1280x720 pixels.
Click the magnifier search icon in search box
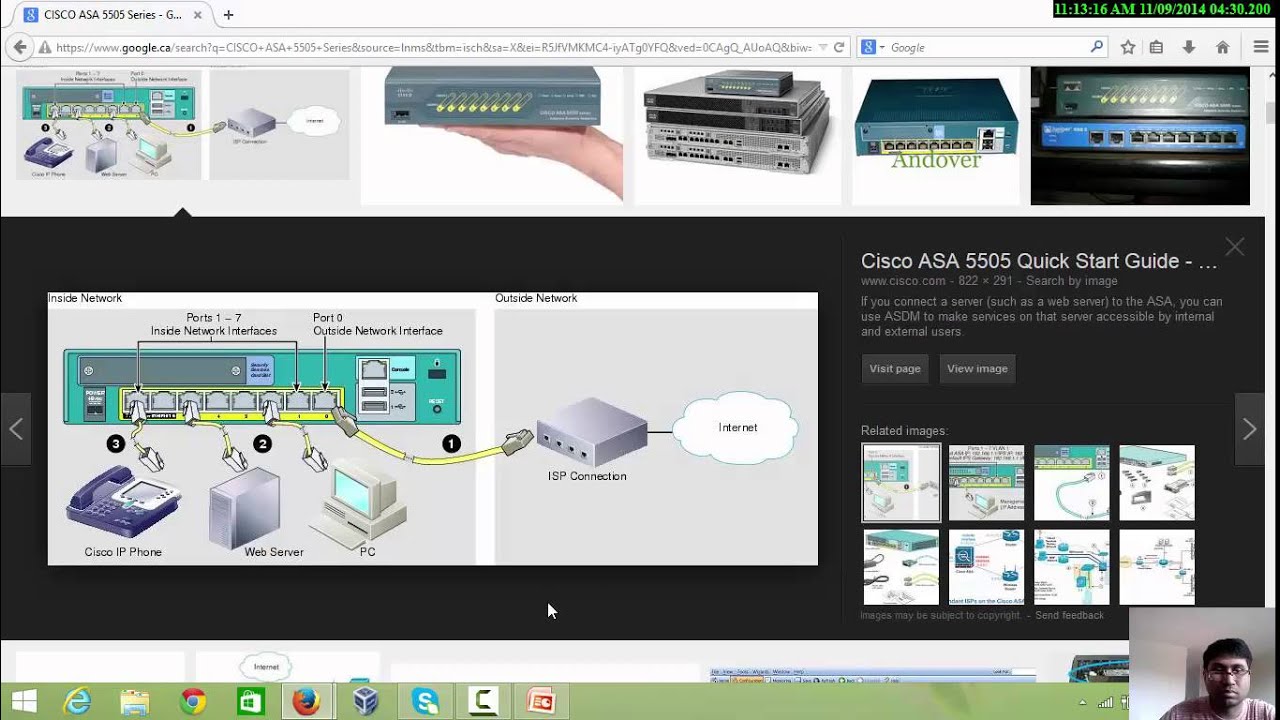(1097, 47)
